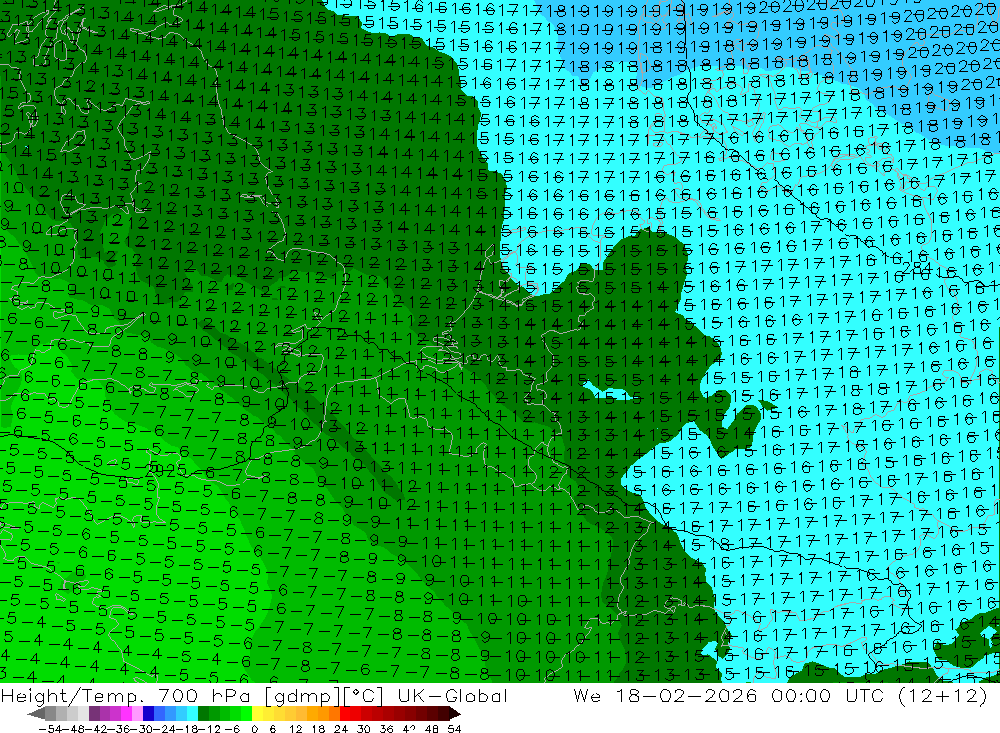1000x733 pixels.
Task: Click the magenta -36 legend swatch
Action: [x=127, y=713]
